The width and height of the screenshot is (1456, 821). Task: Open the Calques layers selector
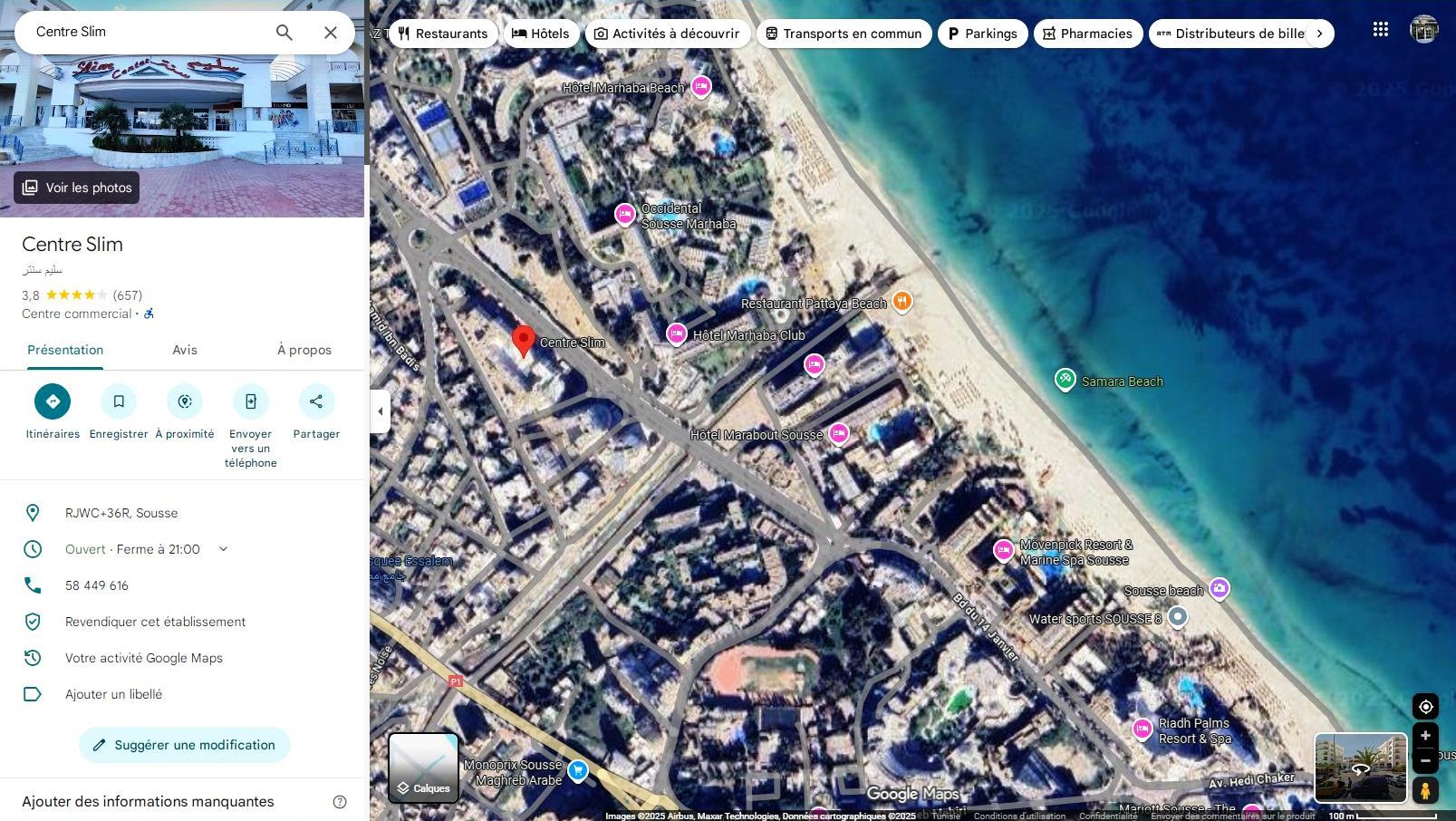click(423, 767)
